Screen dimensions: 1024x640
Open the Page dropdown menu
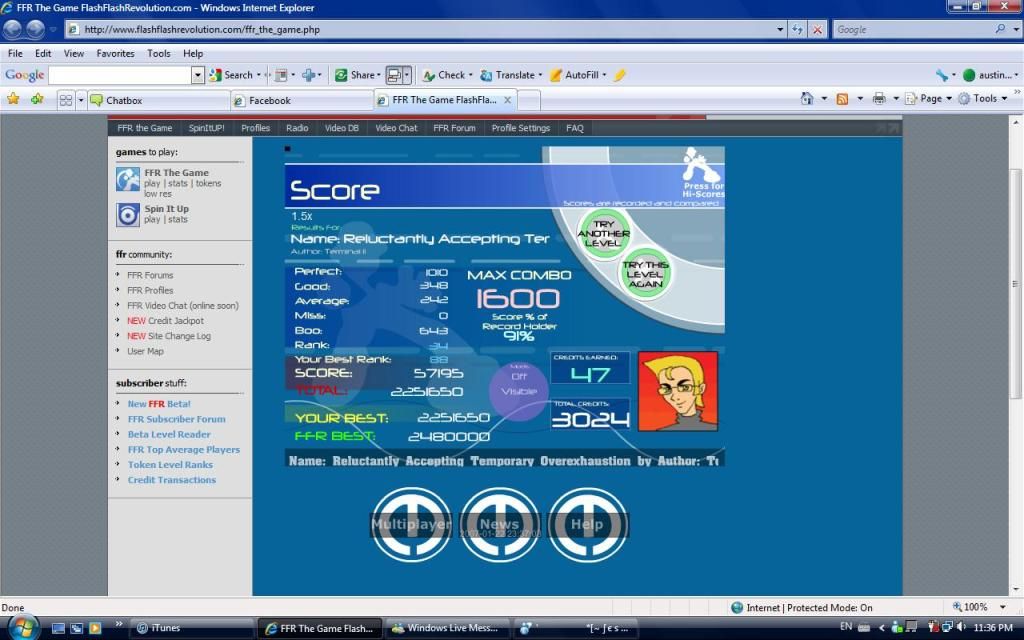930,99
